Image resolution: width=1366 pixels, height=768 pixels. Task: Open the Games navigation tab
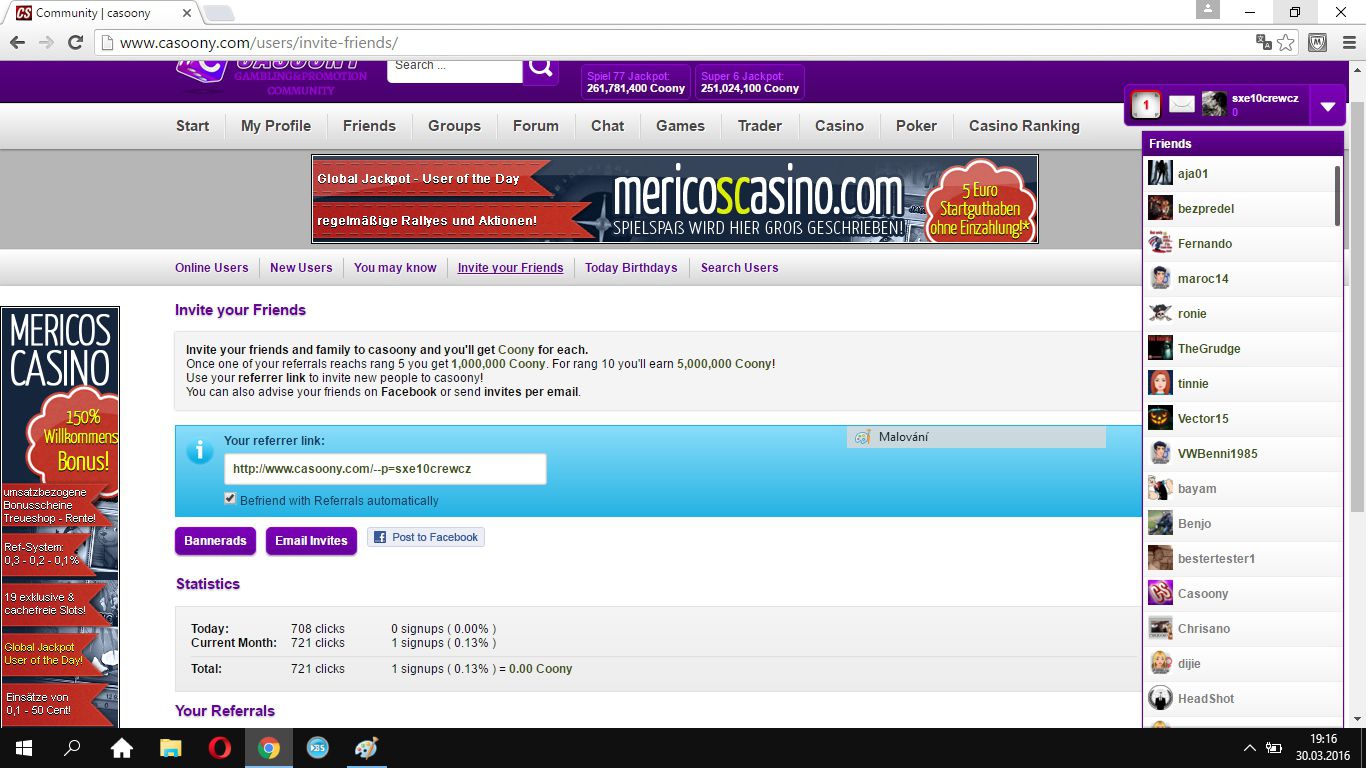click(680, 126)
